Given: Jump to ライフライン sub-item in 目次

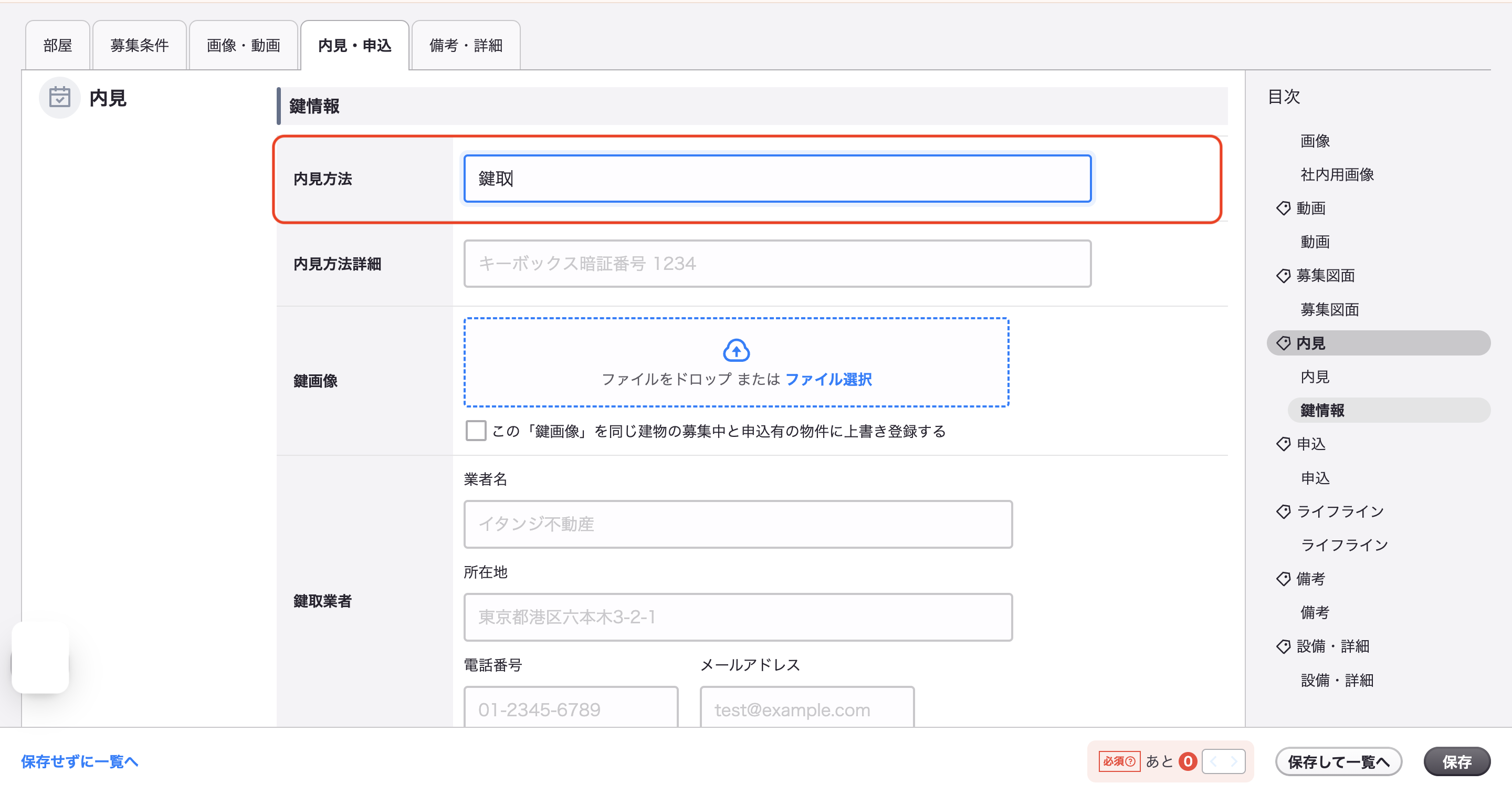Looking at the screenshot, I should [x=1344, y=546].
